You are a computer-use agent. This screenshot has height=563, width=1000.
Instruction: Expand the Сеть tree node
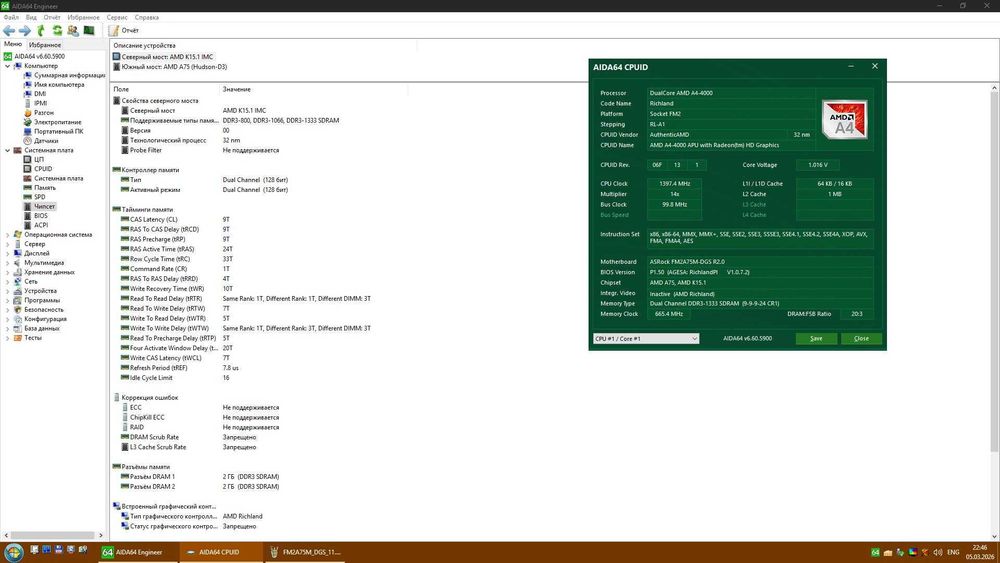pos(8,281)
